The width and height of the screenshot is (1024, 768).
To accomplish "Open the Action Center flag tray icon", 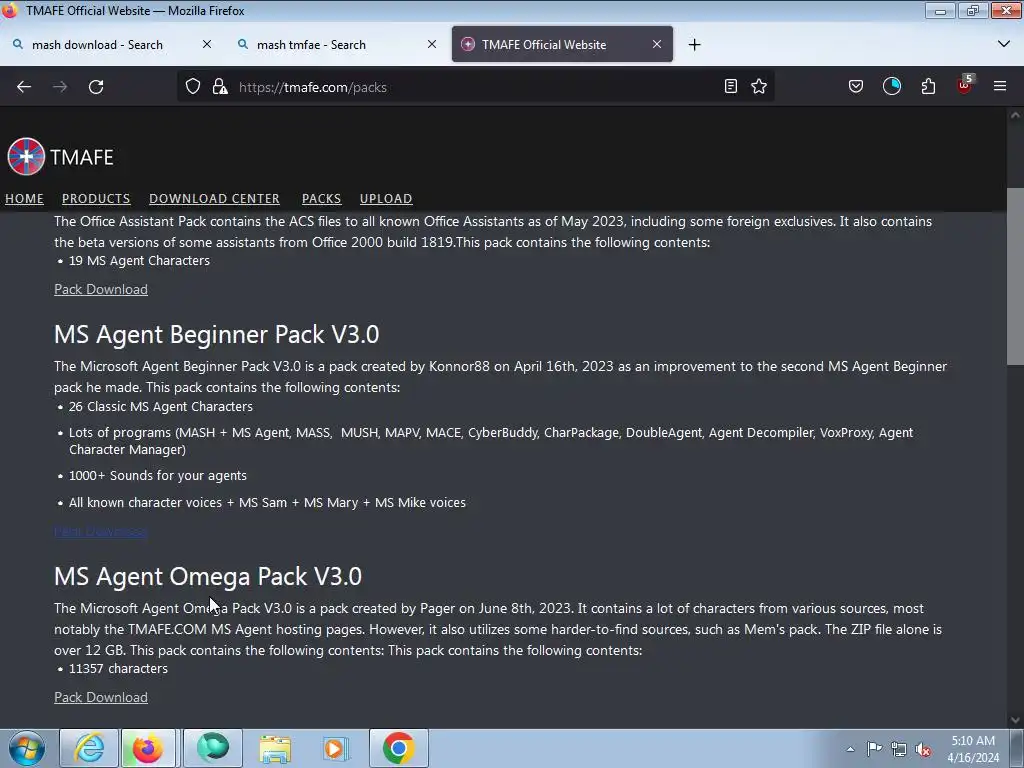I will (874, 749).
